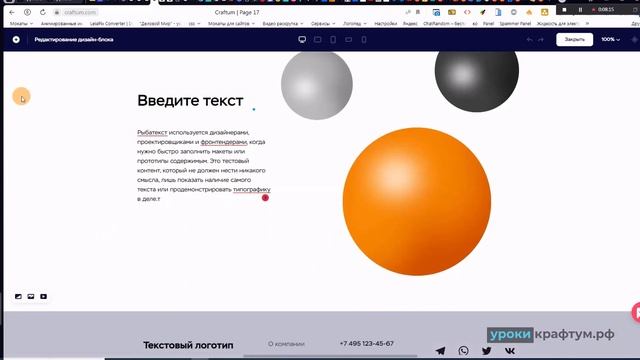Click the browser back arrow
Image resolution: width=640 pixels, height=360 pixels.
[12, 12]
